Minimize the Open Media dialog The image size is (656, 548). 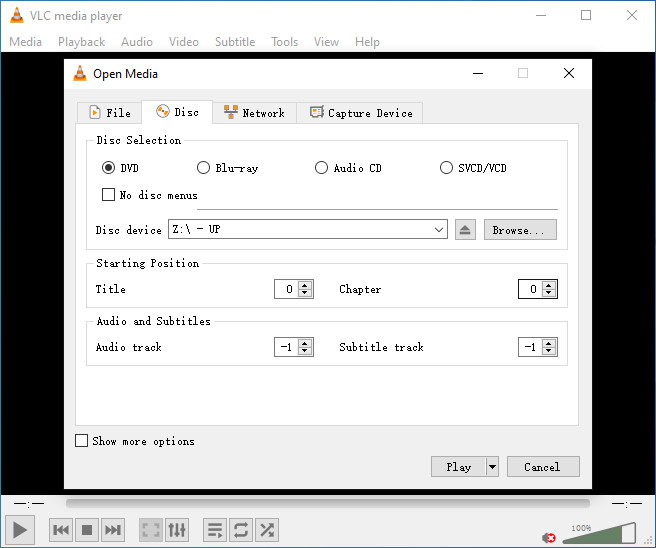(478, 73)
